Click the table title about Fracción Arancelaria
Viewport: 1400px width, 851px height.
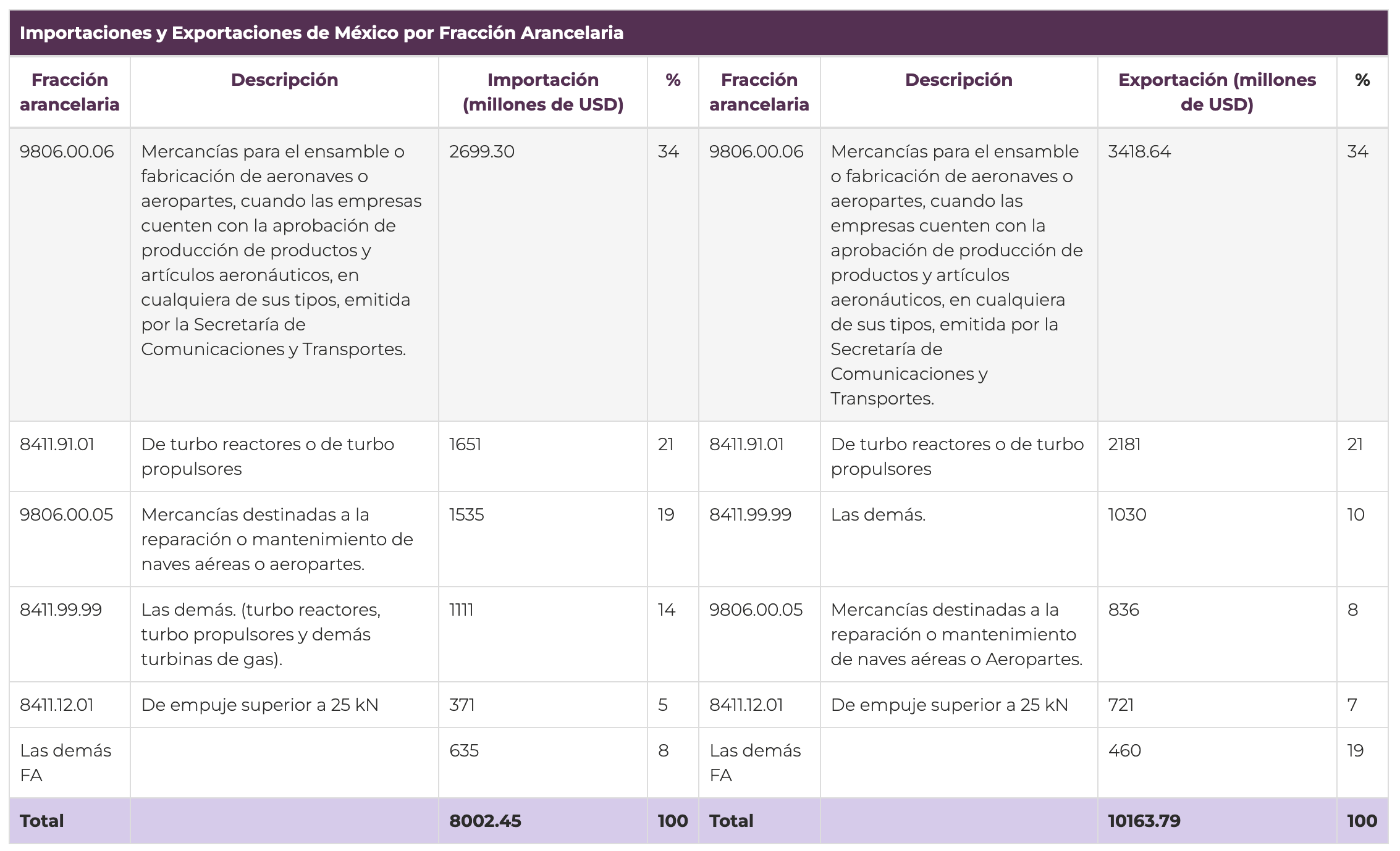tap(321, 33)
